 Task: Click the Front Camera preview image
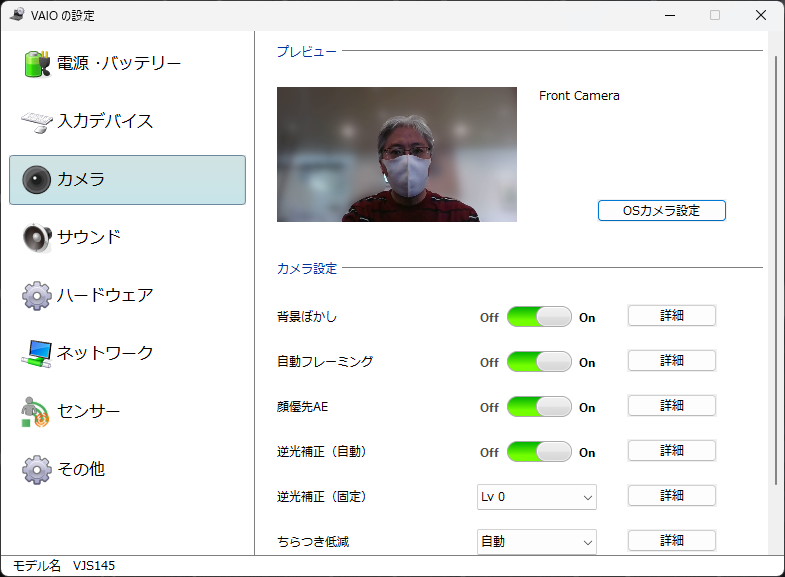(x=397, y=155)
